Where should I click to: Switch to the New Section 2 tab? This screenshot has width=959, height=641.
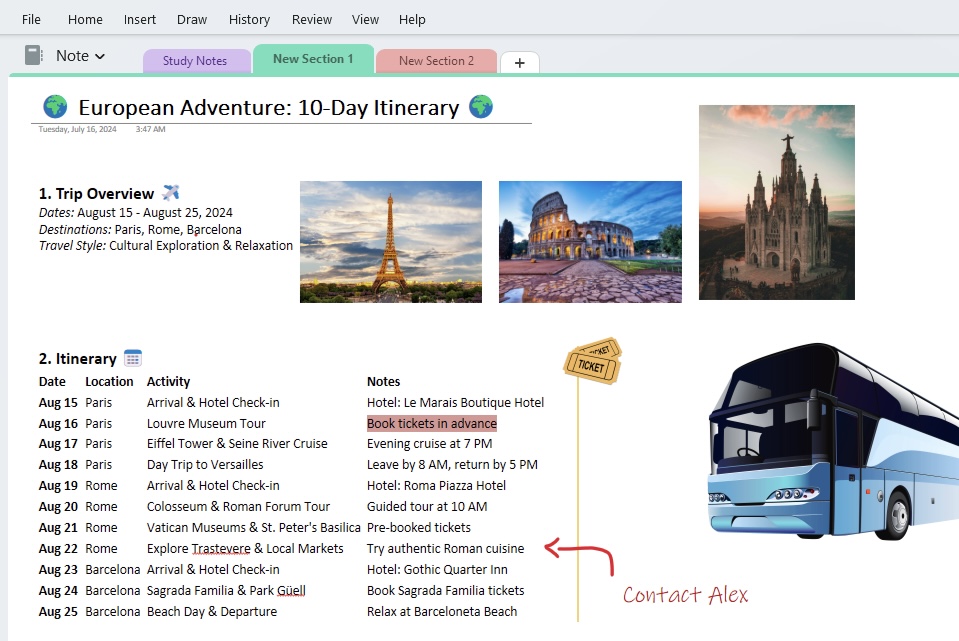pos(436,61)
